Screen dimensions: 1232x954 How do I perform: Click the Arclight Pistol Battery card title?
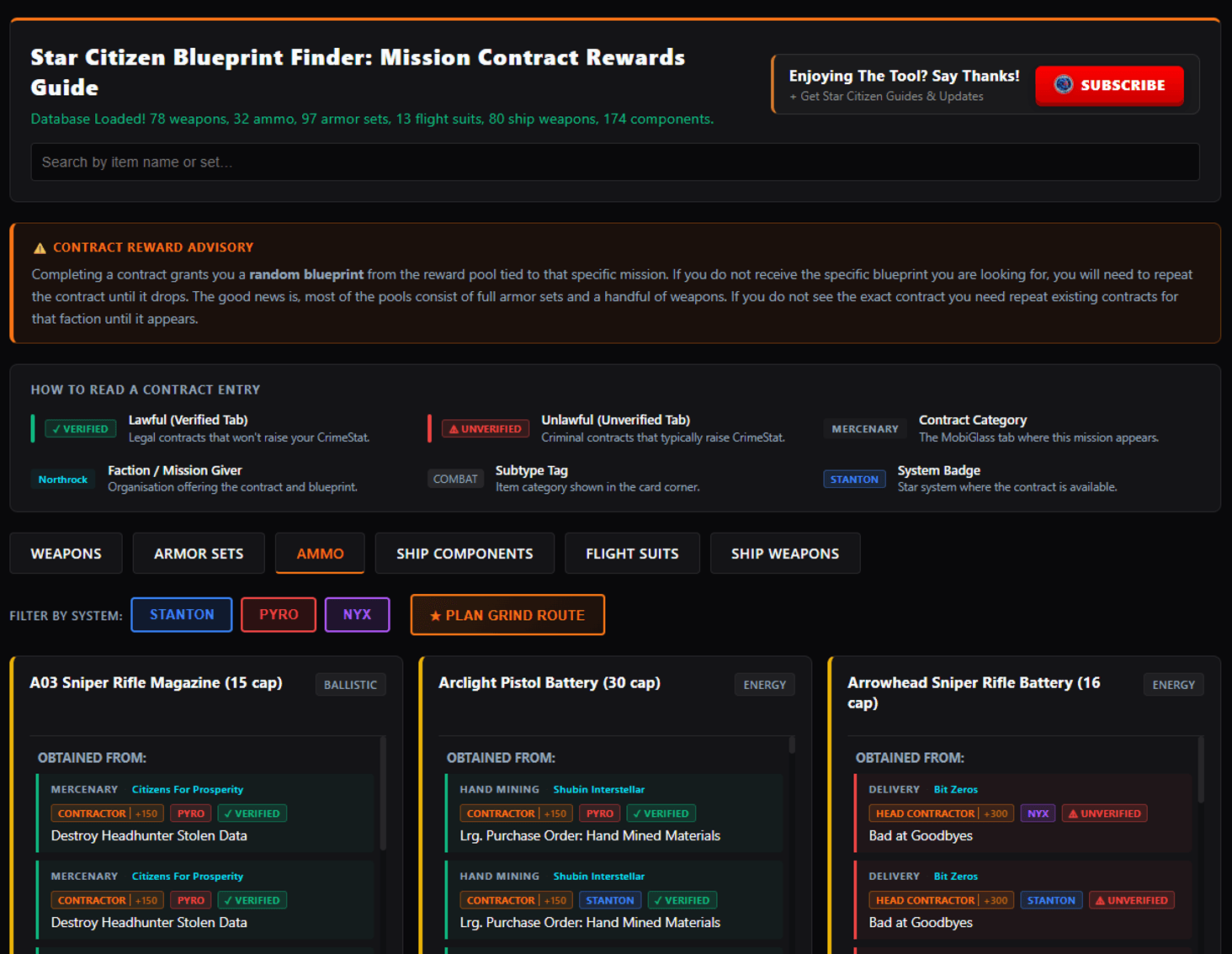[549, 683]
